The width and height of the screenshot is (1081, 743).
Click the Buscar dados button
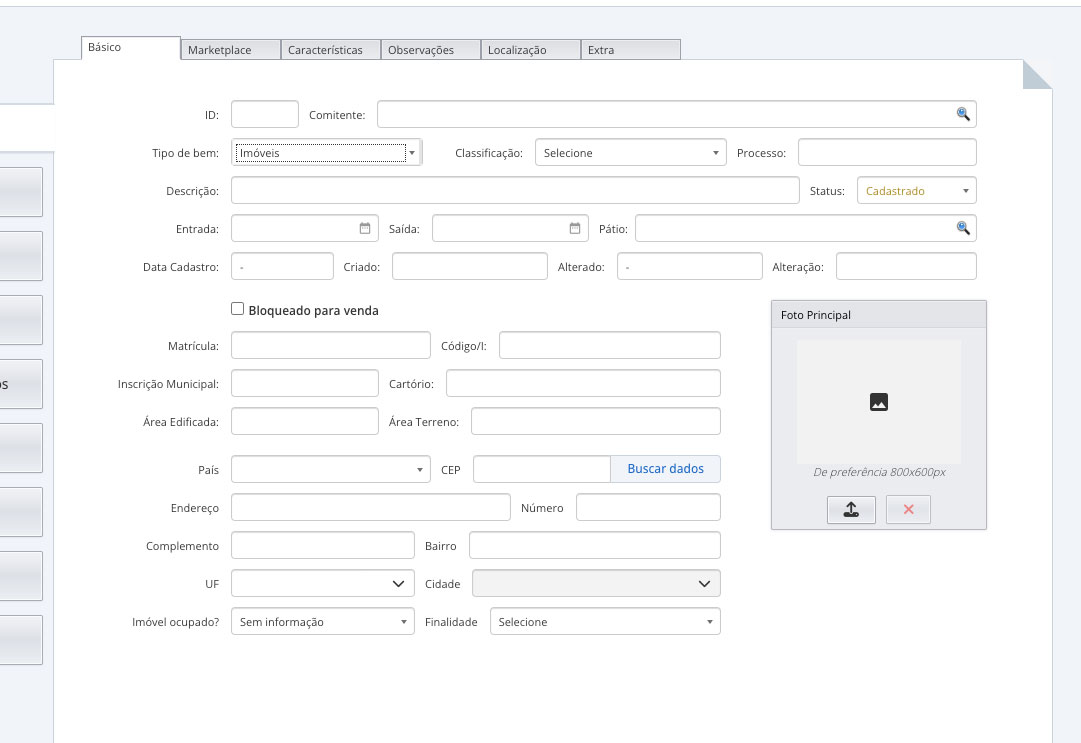[665, 469]
